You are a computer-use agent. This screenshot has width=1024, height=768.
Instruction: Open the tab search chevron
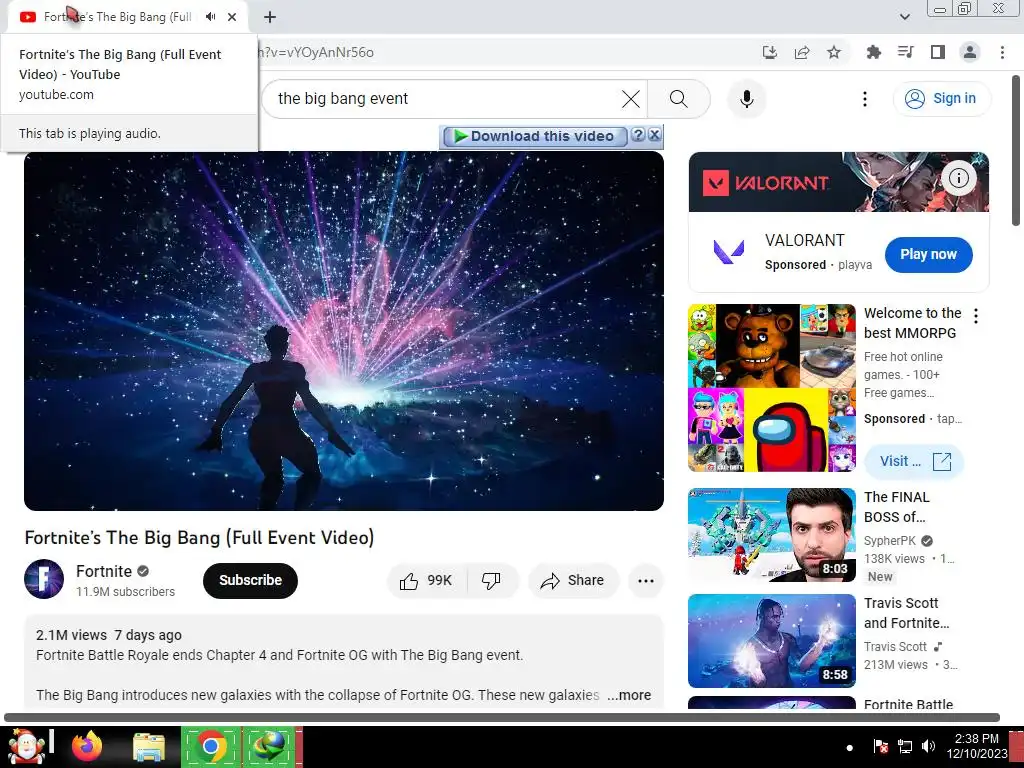coord(904,17)
